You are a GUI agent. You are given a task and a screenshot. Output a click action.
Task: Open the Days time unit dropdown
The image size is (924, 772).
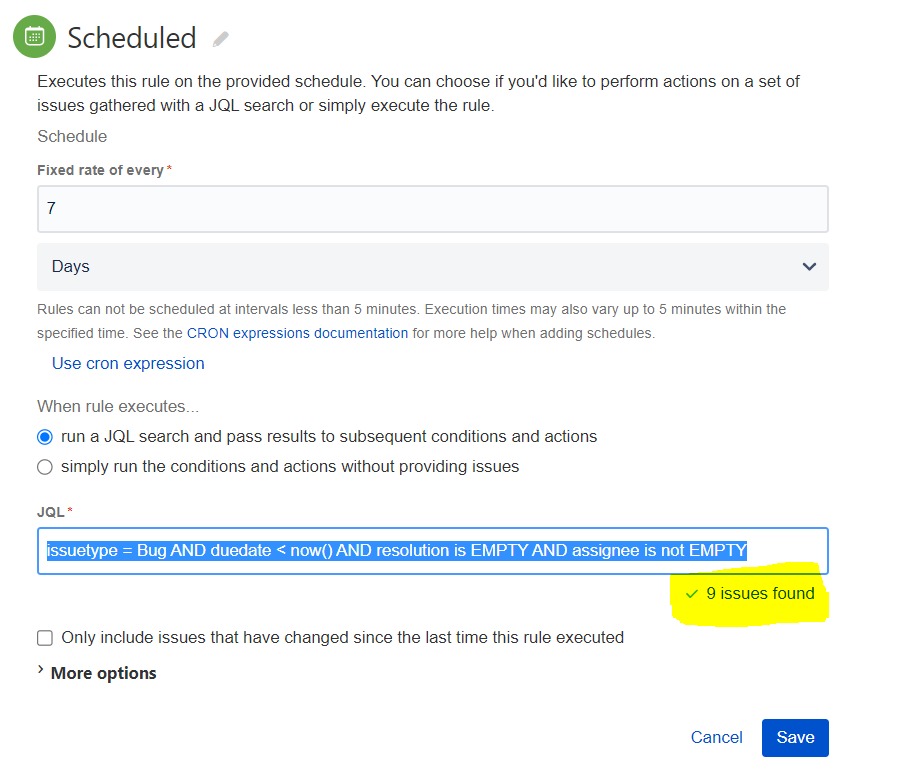tap(433, 267)
